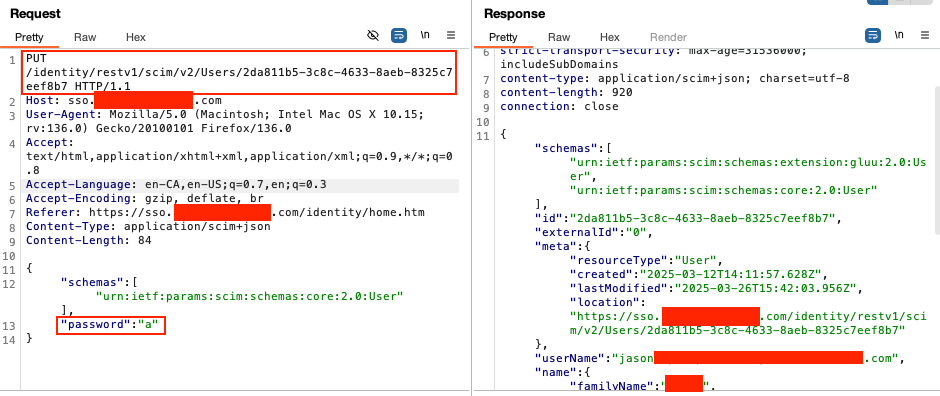This screenshot has width=940, height=396.
Task: Select the Request Pretty tab
Action: [x=29, y=37]
